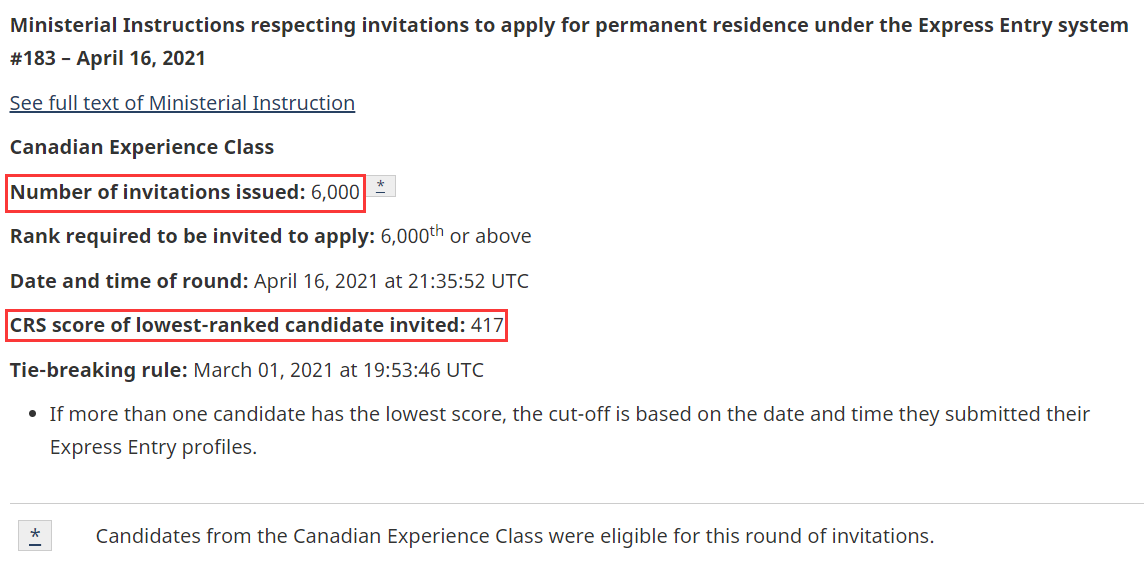
Task: Click the footnote text about eligible candidates
Action: tap(514, 536)
